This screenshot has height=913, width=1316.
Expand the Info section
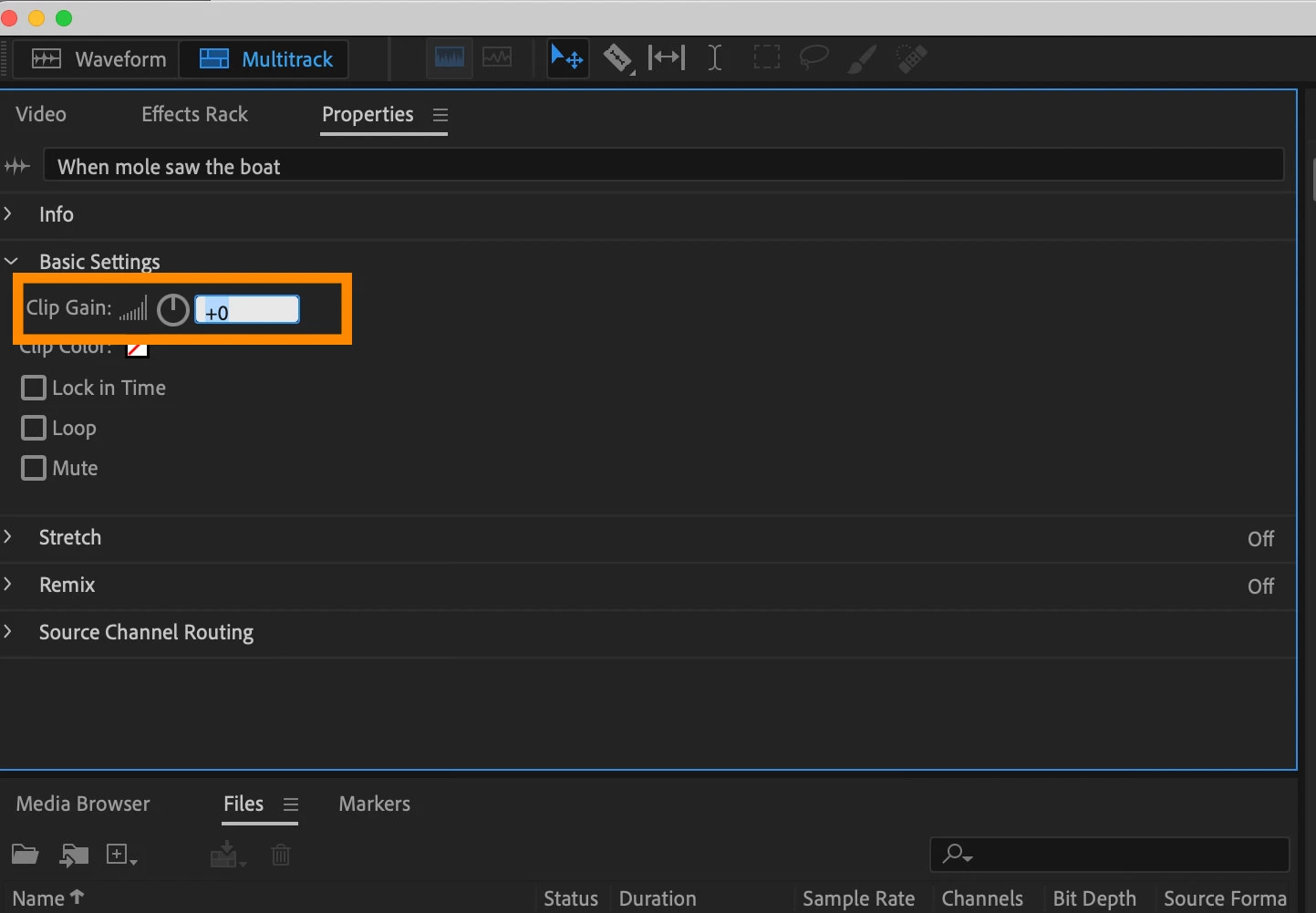[8, 213]
